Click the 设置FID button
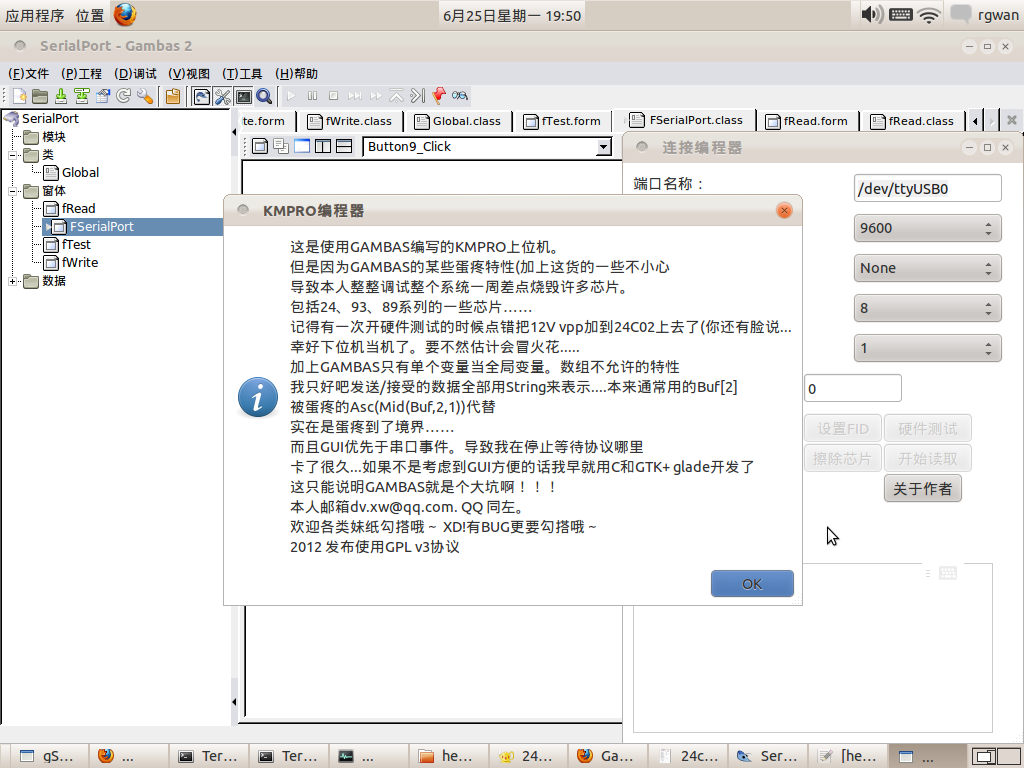The width and height of the screenshot is (1024, 768). 843,429
